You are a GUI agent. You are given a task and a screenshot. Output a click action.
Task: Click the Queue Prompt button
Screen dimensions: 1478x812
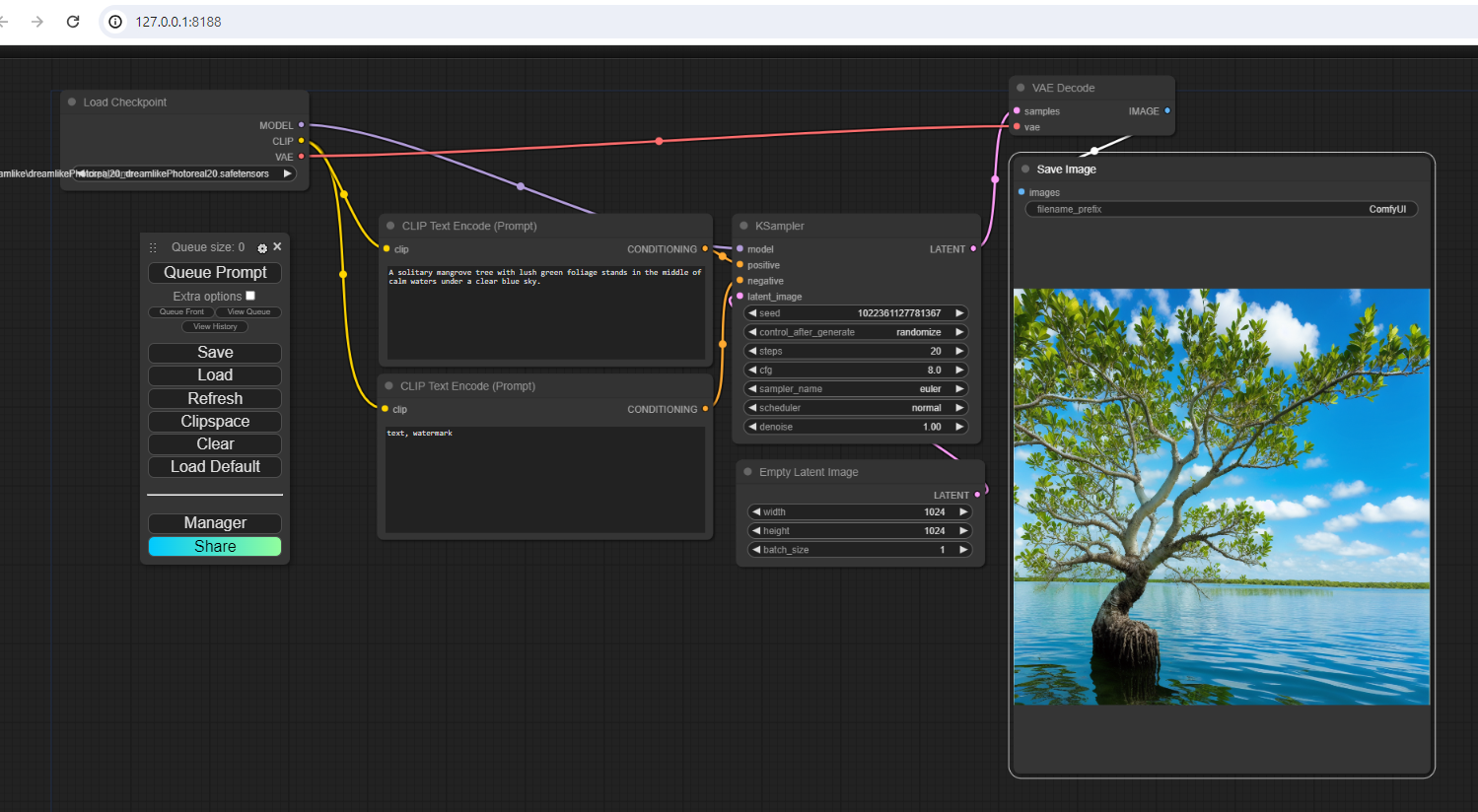point(215,273)
